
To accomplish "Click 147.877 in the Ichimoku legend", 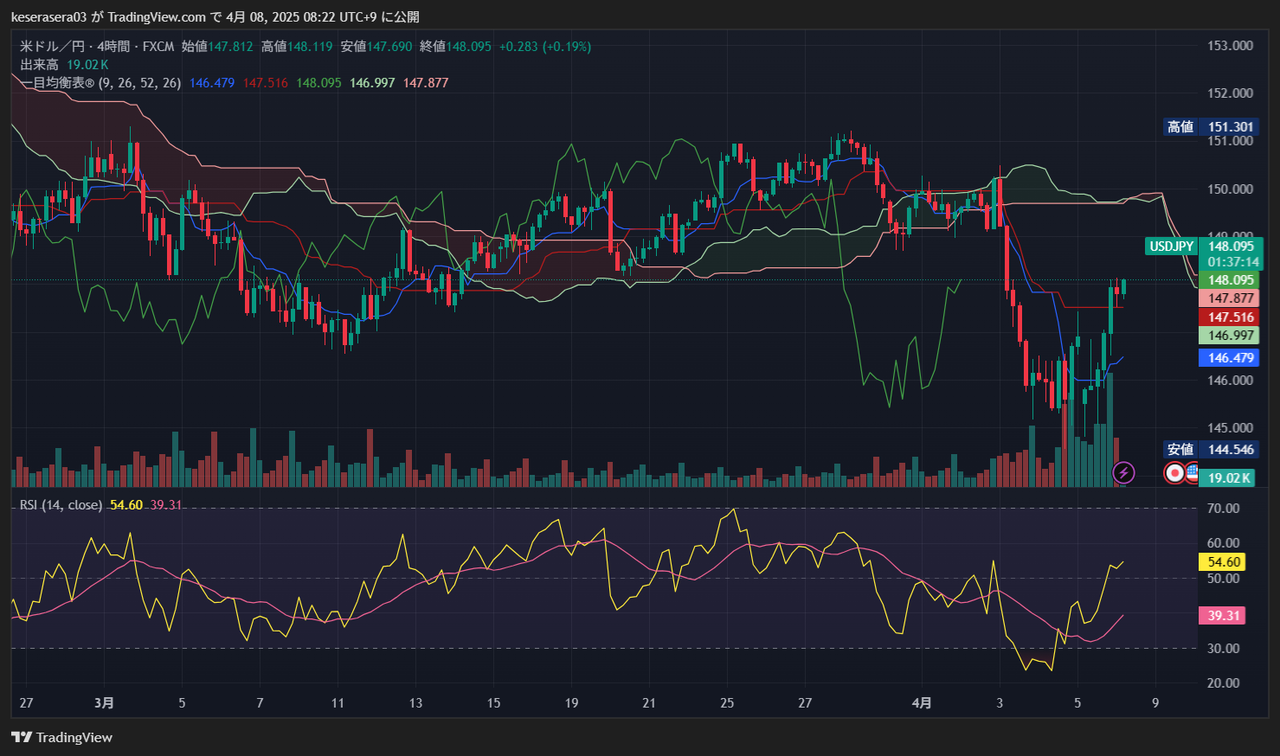I will point(426,83).
